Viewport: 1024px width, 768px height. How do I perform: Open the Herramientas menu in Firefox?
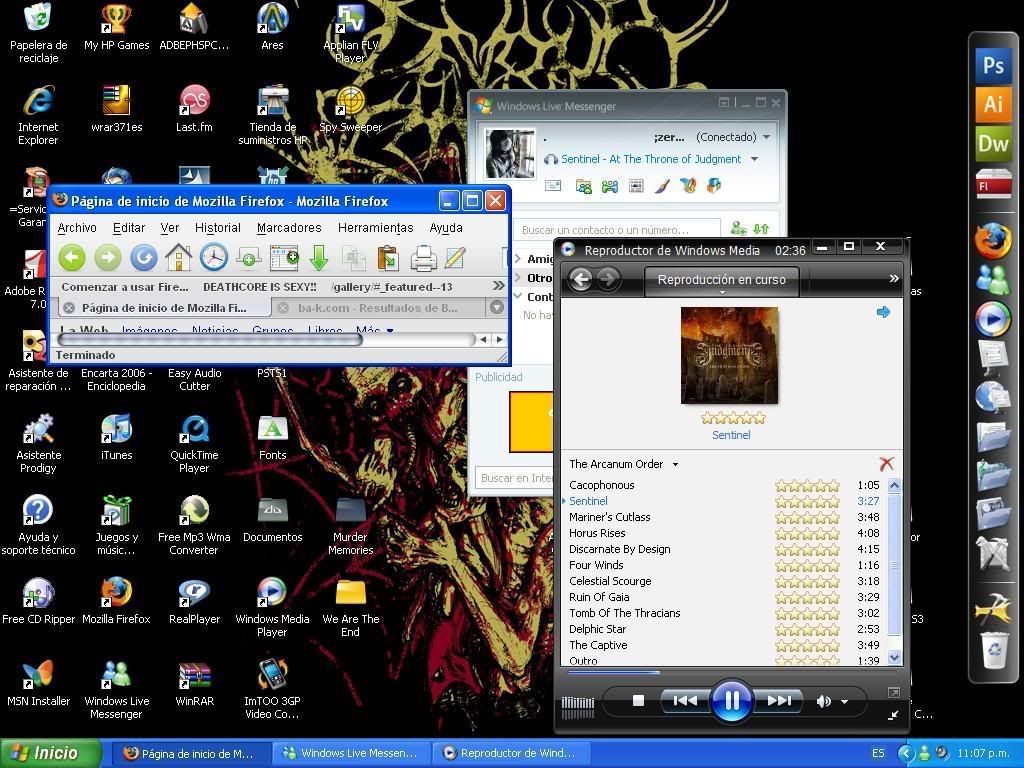point(376,228)
